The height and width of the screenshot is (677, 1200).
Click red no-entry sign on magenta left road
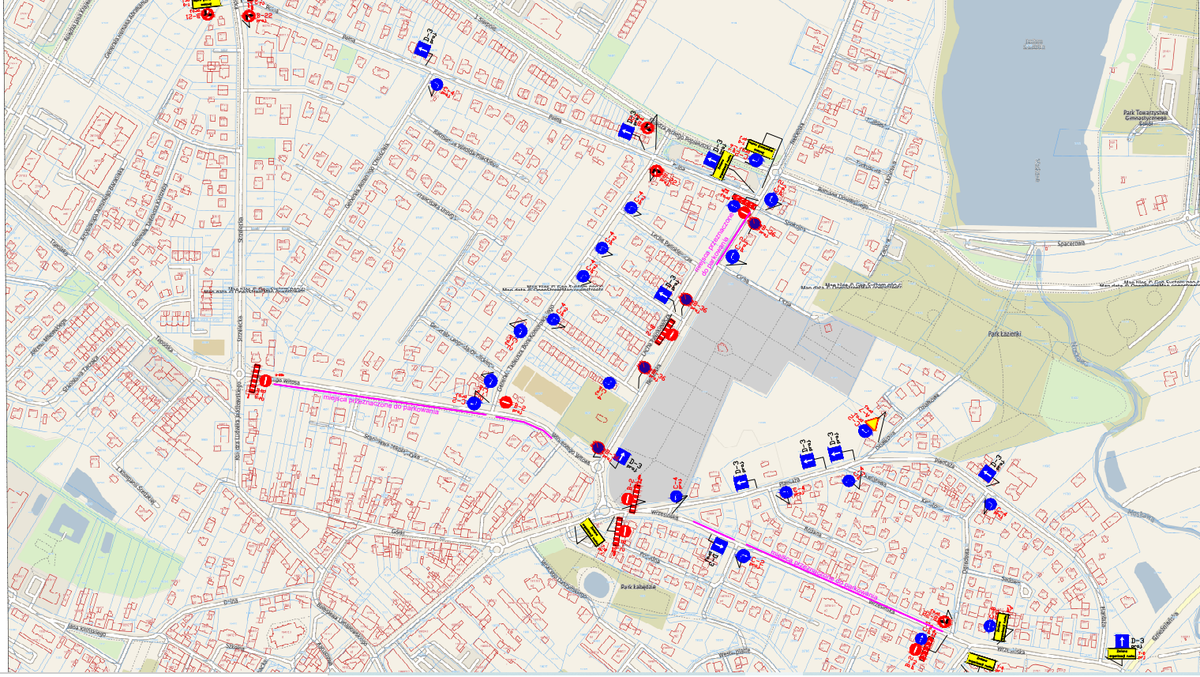pyautogui.click(x=506, y=403)
